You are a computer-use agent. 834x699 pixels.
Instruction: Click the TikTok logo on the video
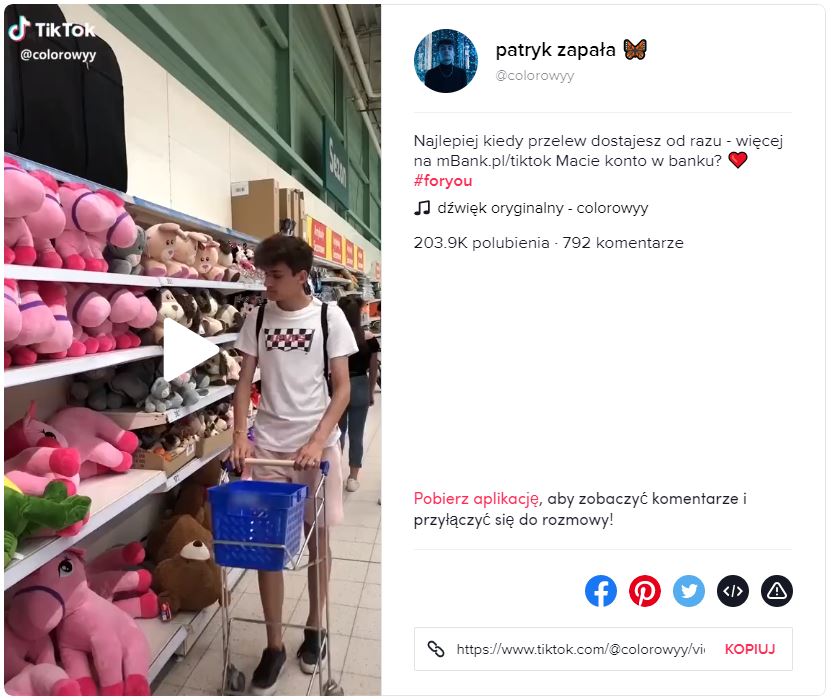click(52, 29)
